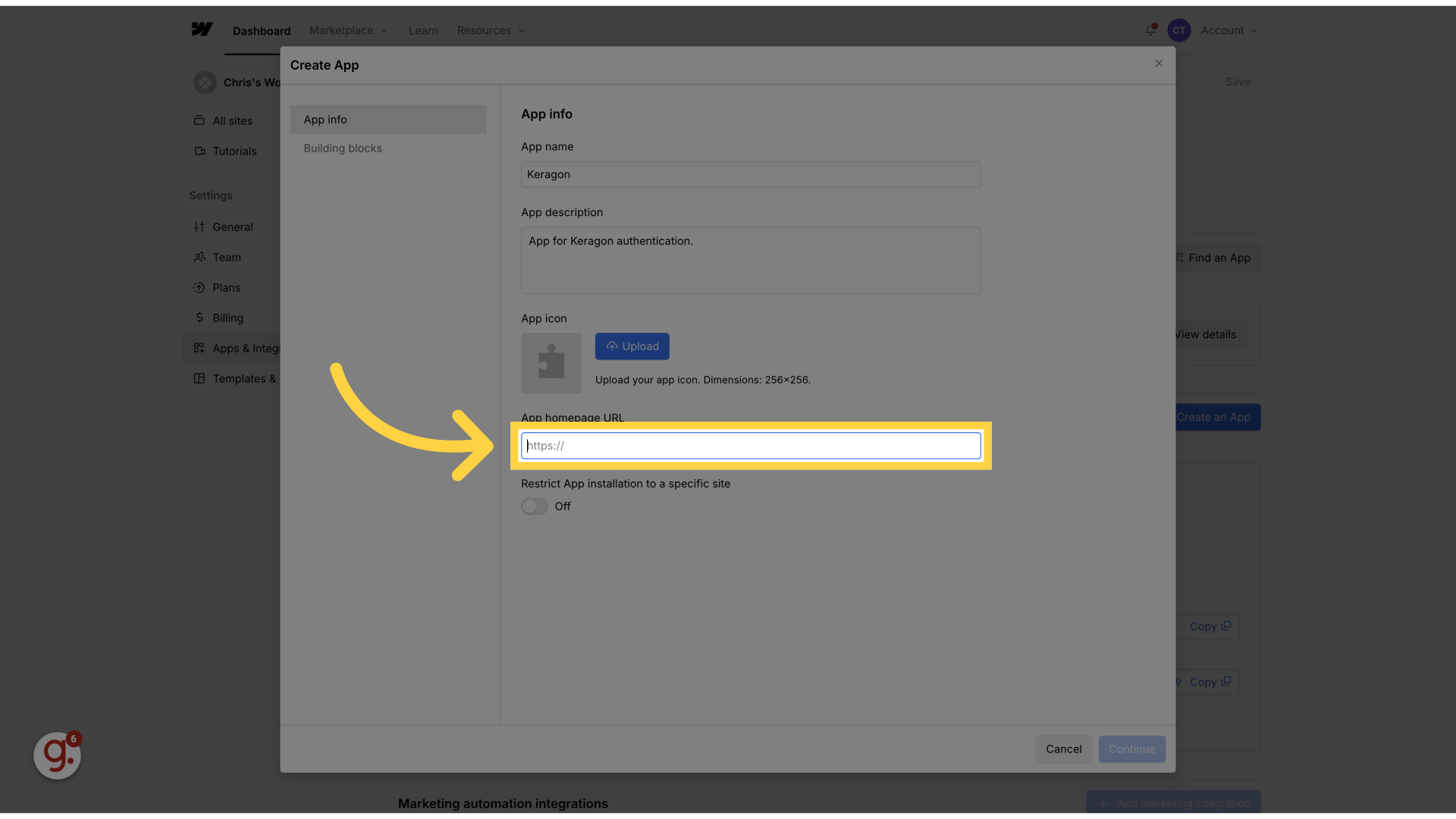Click the Upload button
1456x819 pixels.
pyautogui.click(x=632, y=347)
